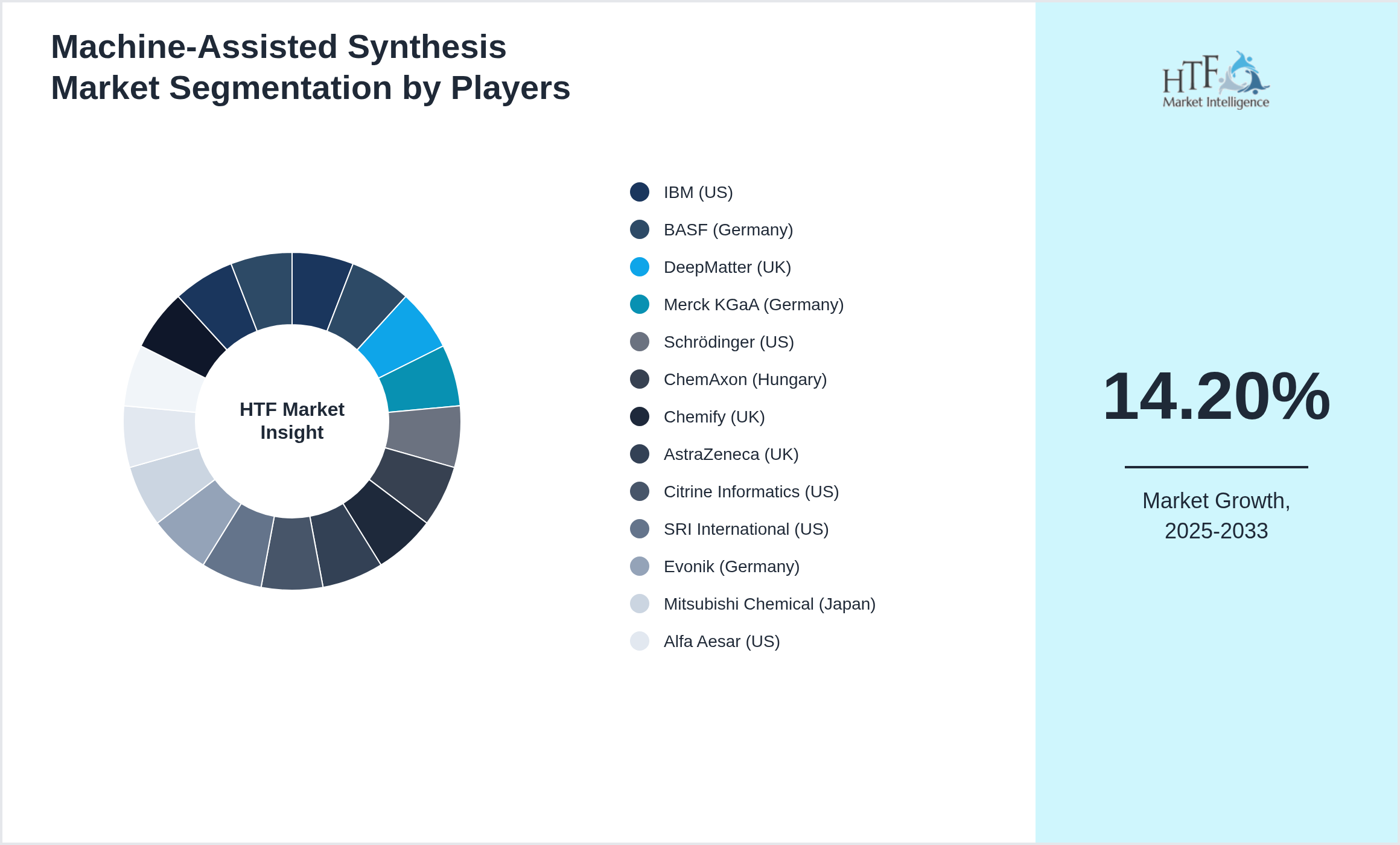The image size is (1400, 845).
Task: Click the Merck KGaA teal legend dot
Action: (x=638, y=304)
